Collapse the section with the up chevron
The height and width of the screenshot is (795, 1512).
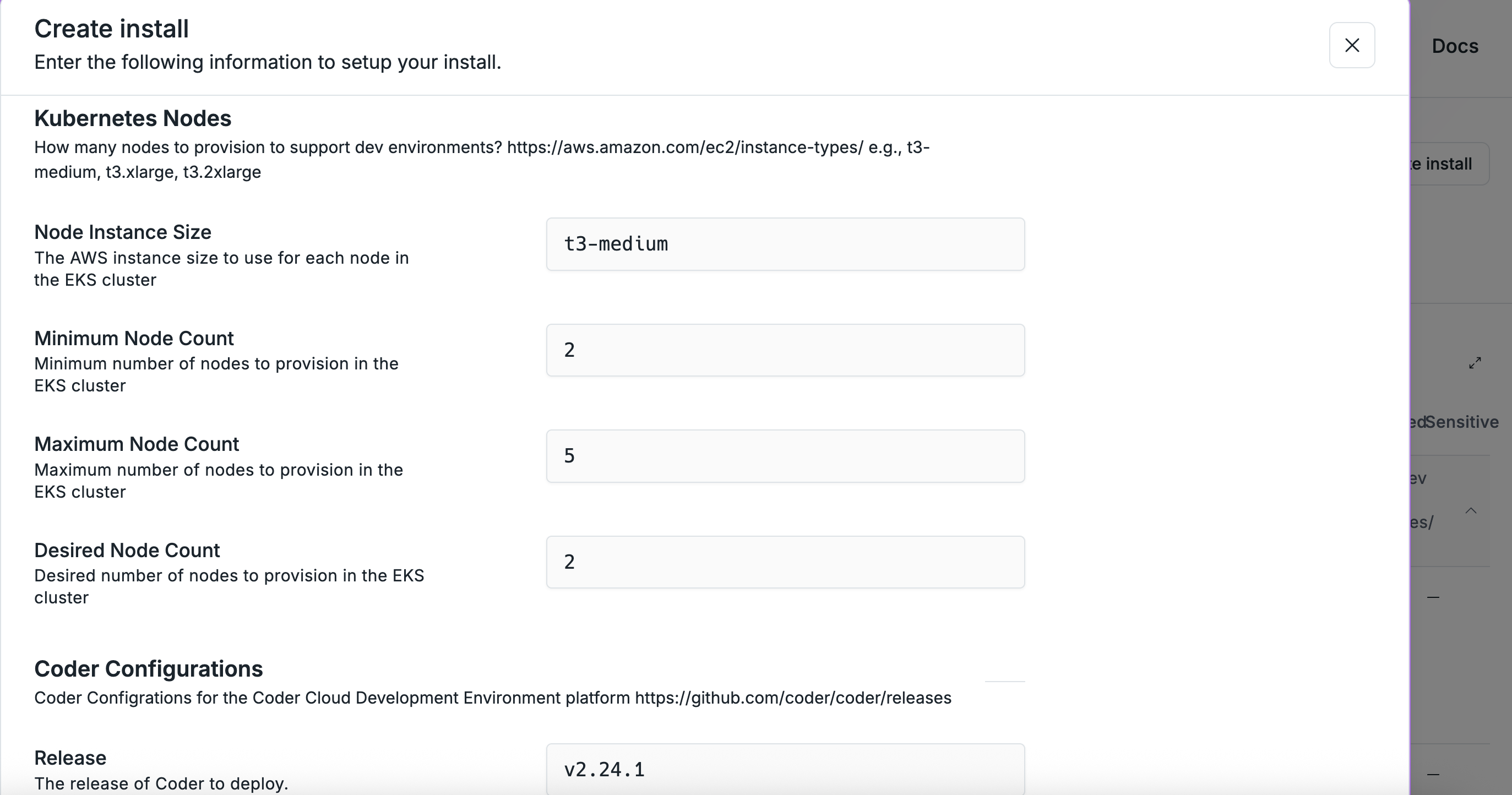[x=1471, y=510]
